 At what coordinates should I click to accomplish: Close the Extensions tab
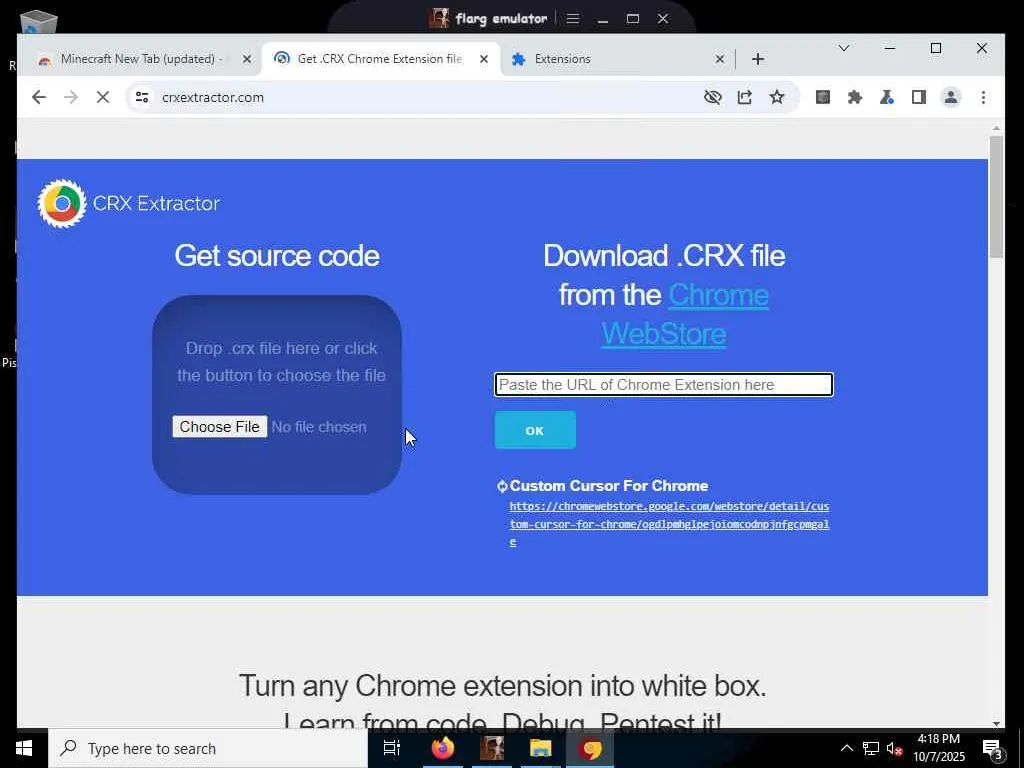click(x=719, y=59)
